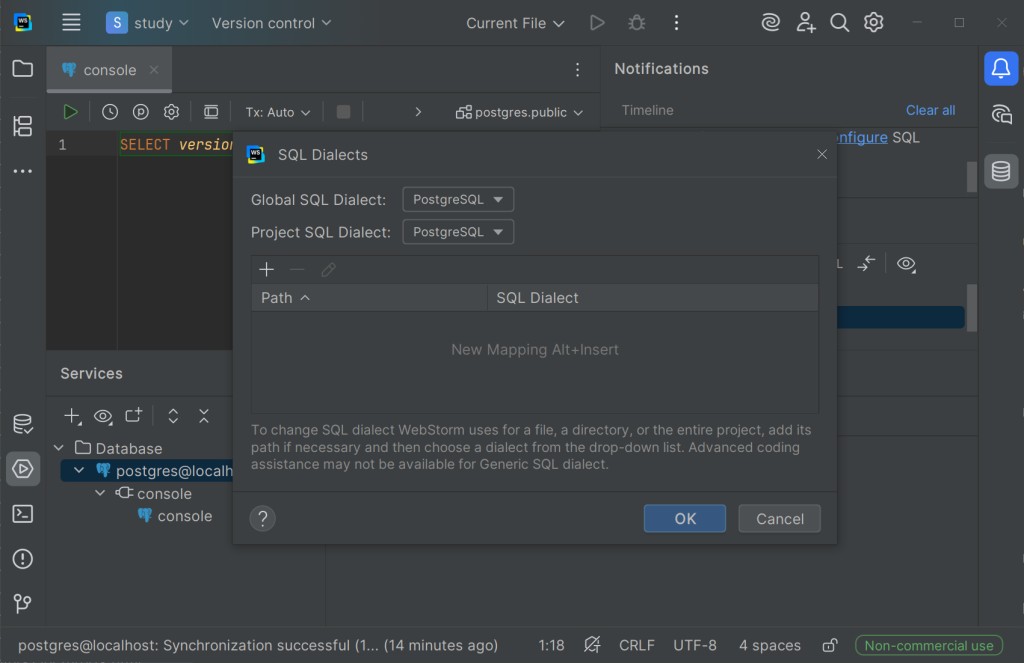This screenshot has height=663, width=1024.
Task: Collapse the Database tree node
Action: tap(59, 448)
